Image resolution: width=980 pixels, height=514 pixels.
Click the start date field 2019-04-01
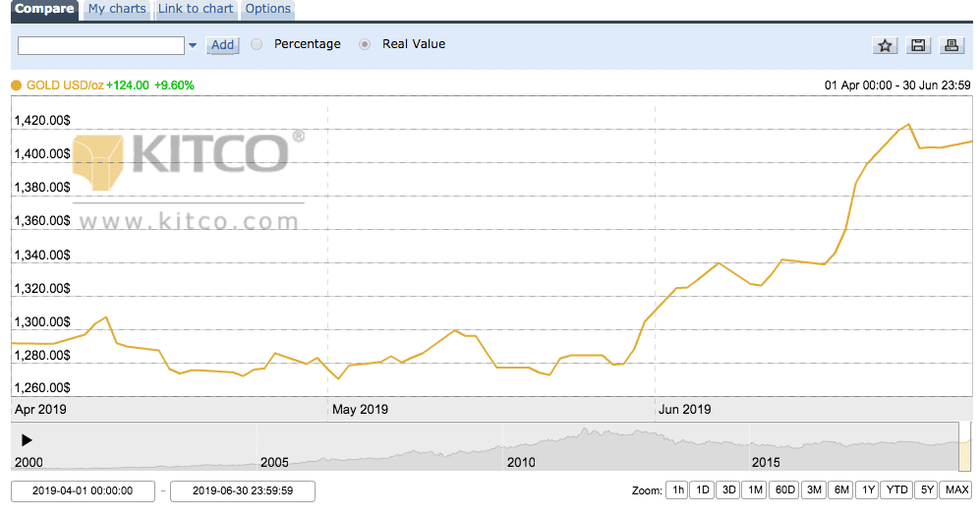click(x=83, y=491)
